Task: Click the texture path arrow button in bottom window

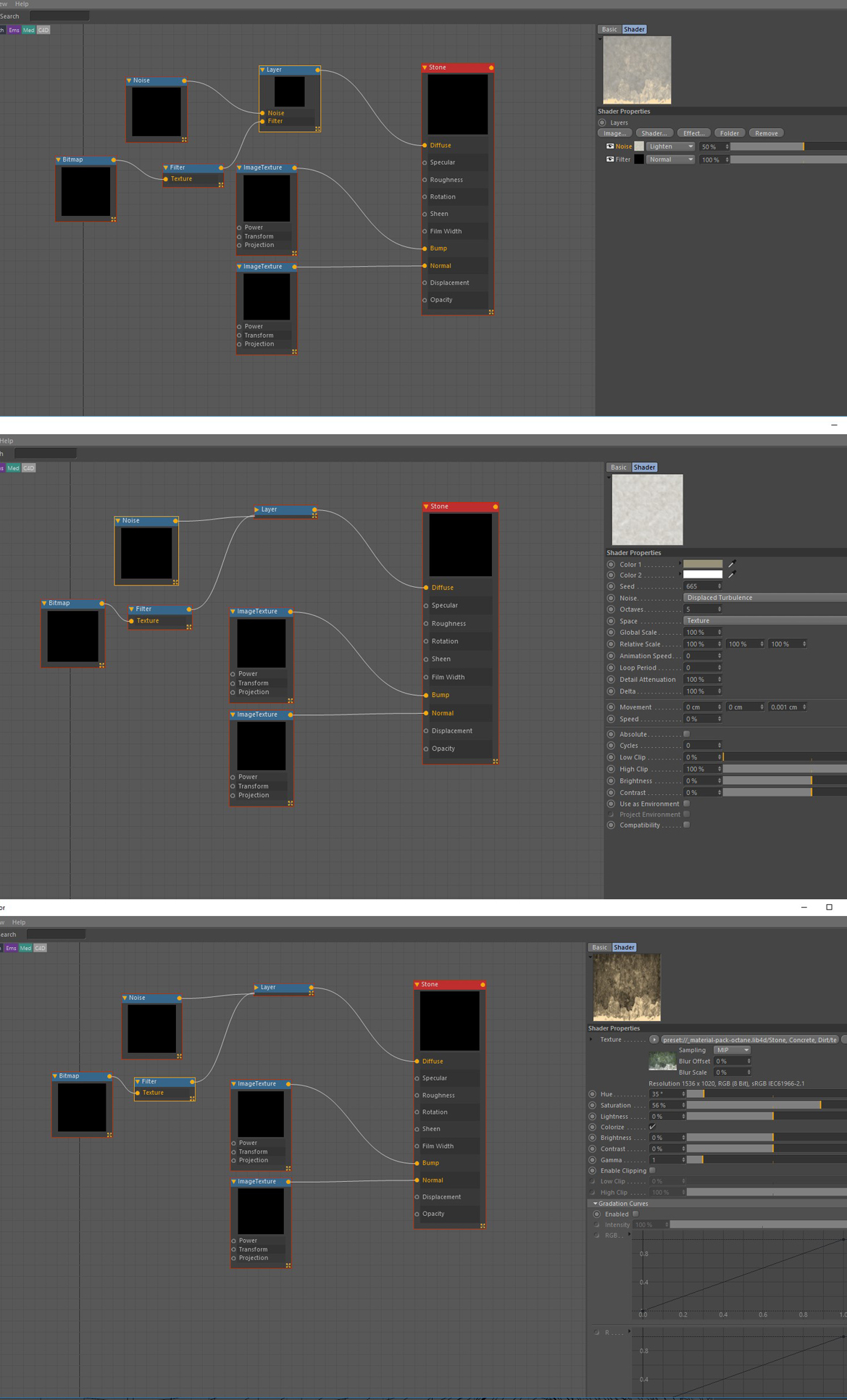Action: pos(654,1039)
